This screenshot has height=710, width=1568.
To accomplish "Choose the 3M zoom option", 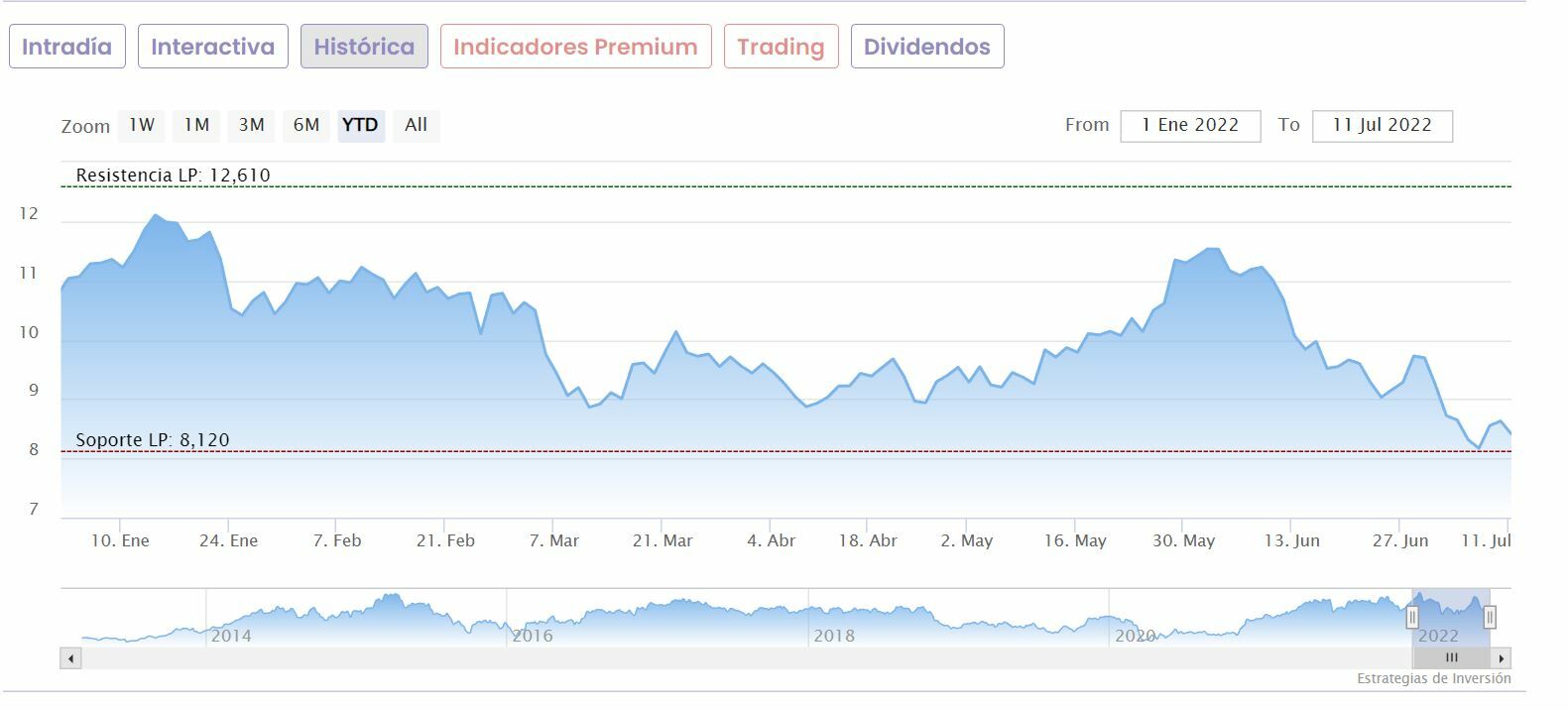I will tap(252, 125).
